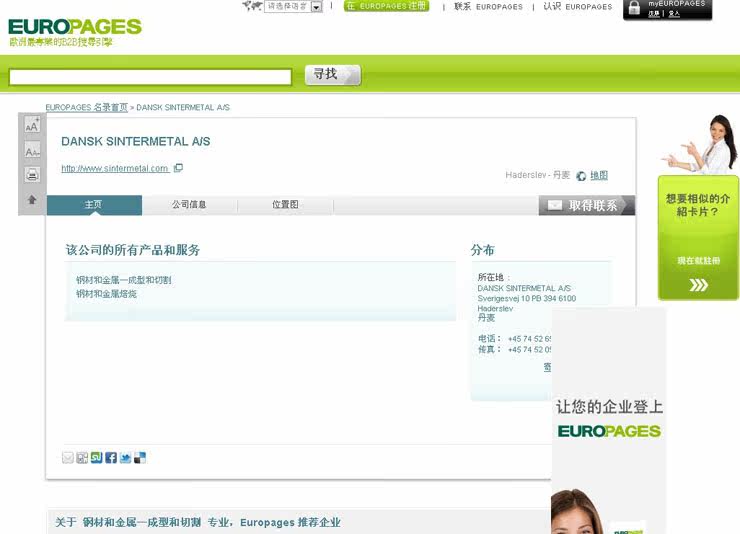Click the 想要相似的介紹卡片? text
The image size is (740, 534).
click(698, 205)
